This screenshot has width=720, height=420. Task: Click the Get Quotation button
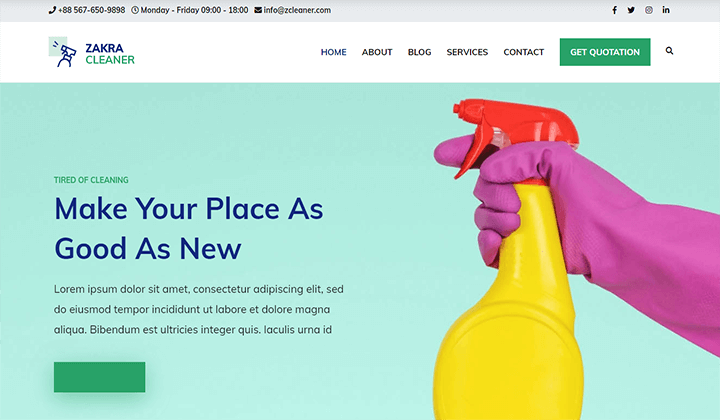coord(605,52)
